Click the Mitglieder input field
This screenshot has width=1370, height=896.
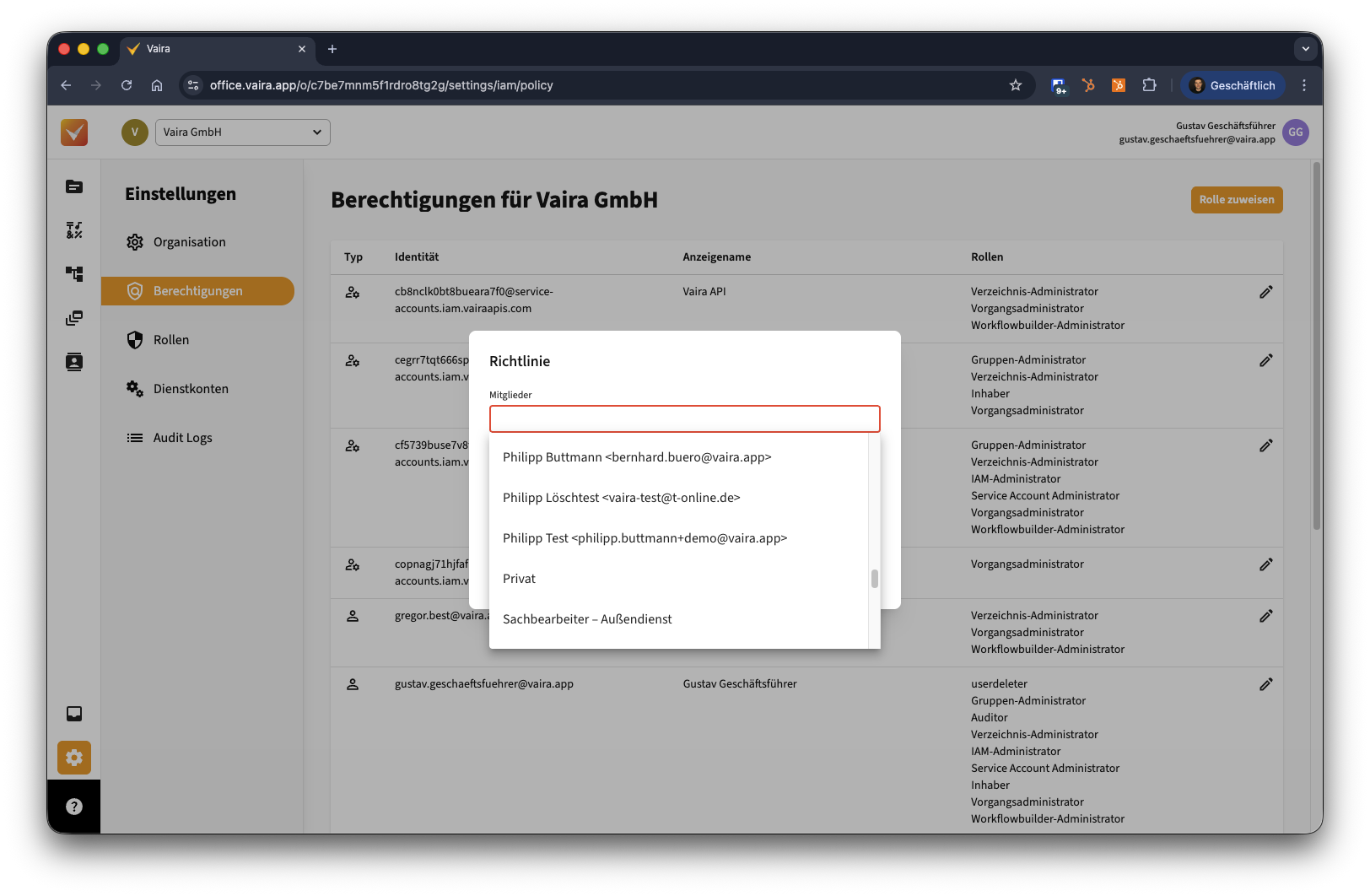coord(684,419)
